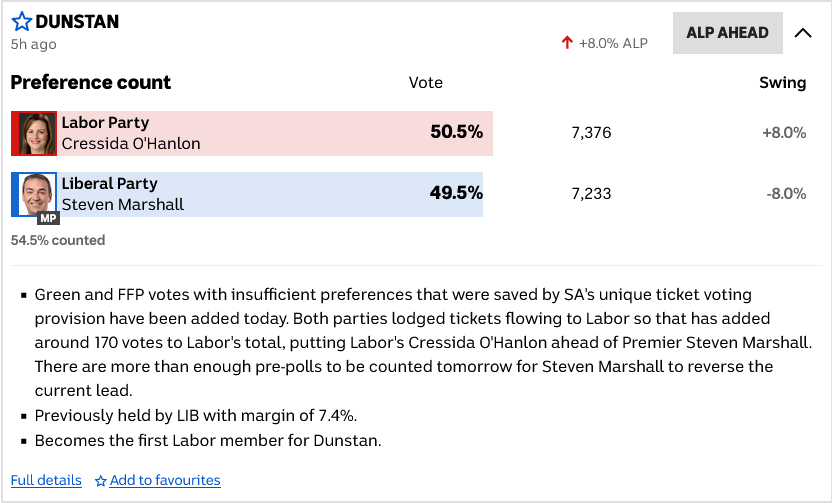Click the Liberal vote count 7,233
The width and height of the screenshot is (832, 503).
pos(591,194)
